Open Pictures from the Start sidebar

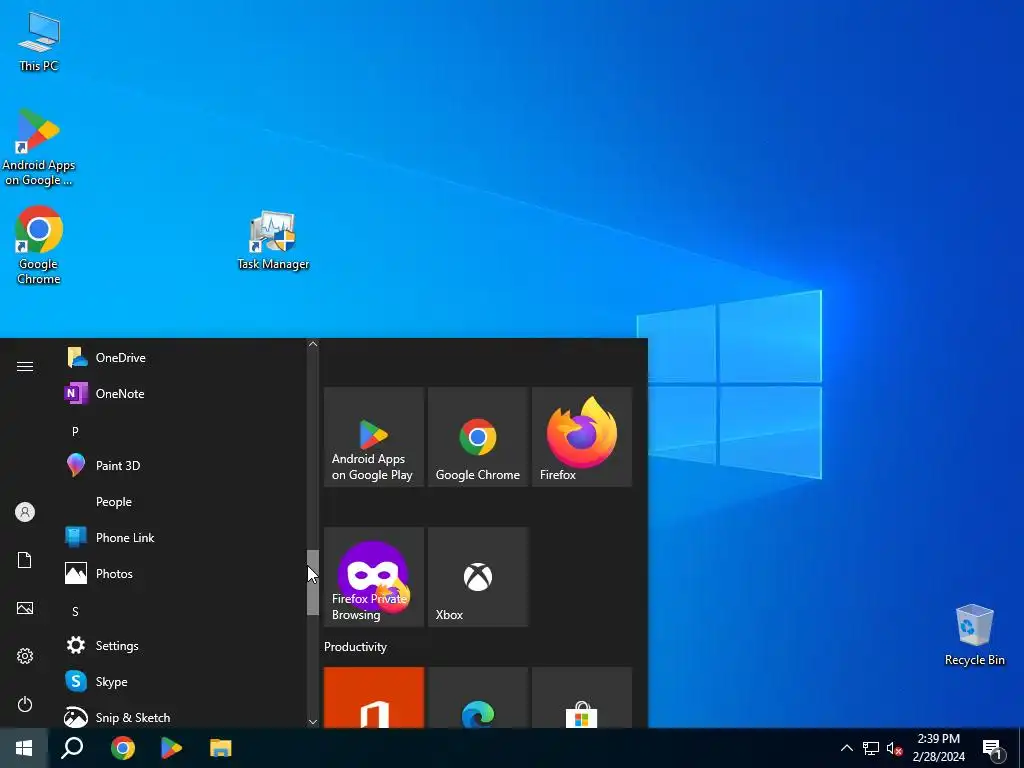pos(25,608)
